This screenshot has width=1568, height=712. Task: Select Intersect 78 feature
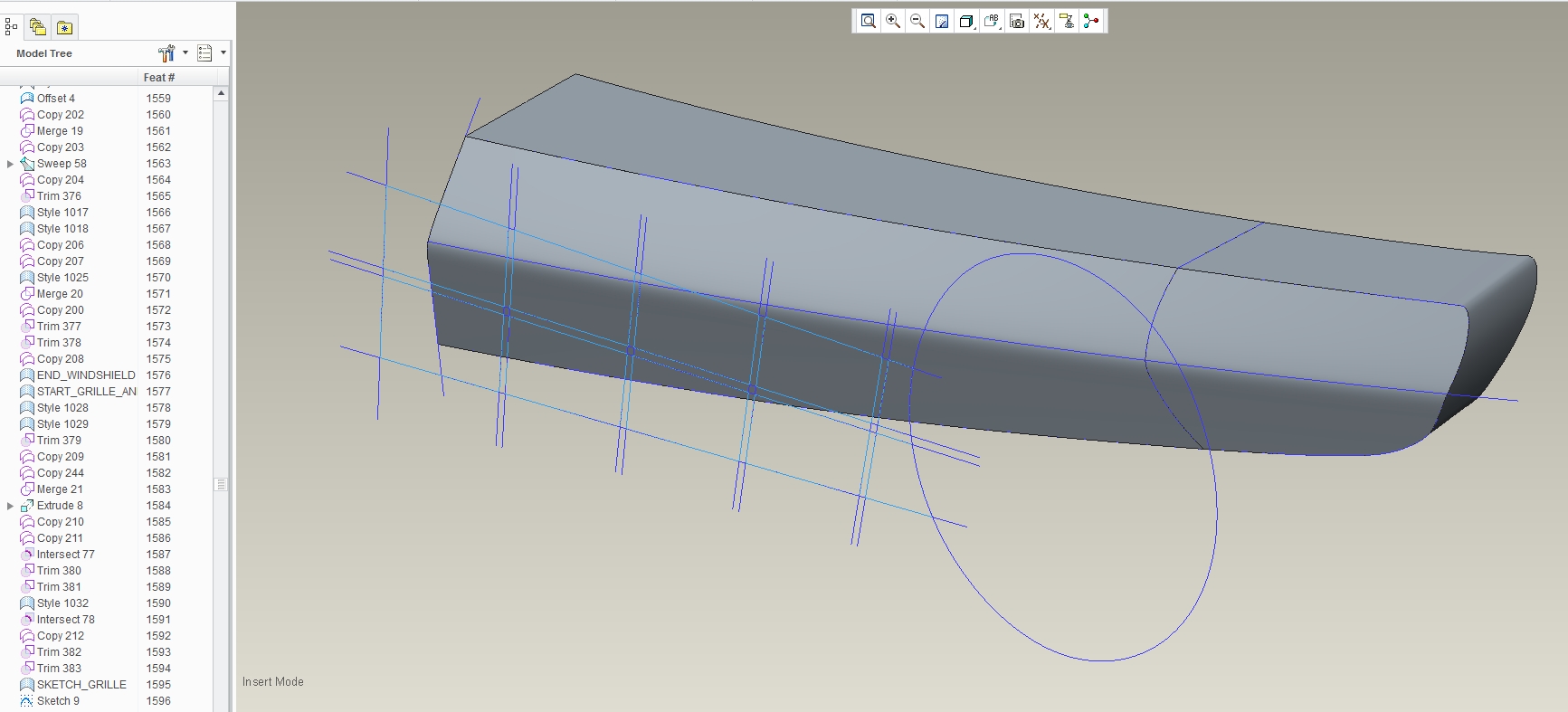coord(66,620)
